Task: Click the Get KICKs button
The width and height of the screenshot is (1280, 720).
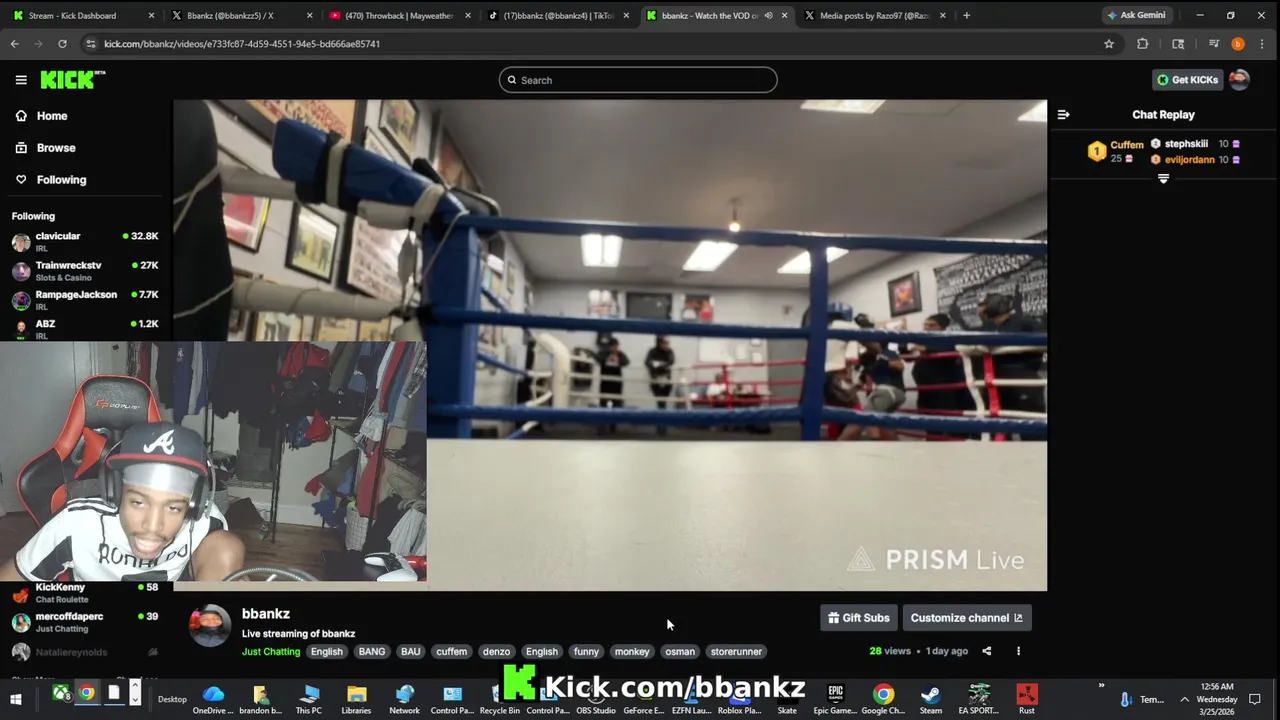Action: tap(1187, 80)
